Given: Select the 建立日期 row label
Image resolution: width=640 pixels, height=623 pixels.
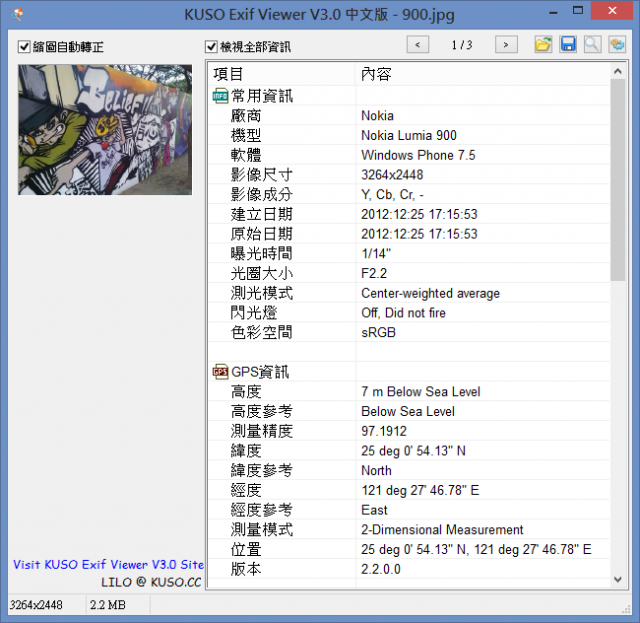Looking at the screenshot, I should coord(262,214).
